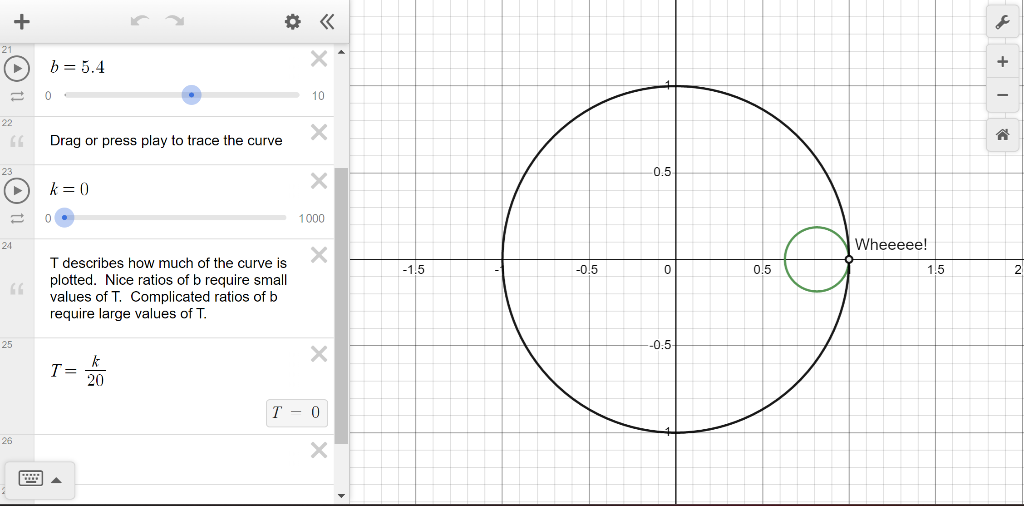Screen dimensions: 1024x506
Task: Edit the k slider upper limit 1000
Action: pos(312,219)
